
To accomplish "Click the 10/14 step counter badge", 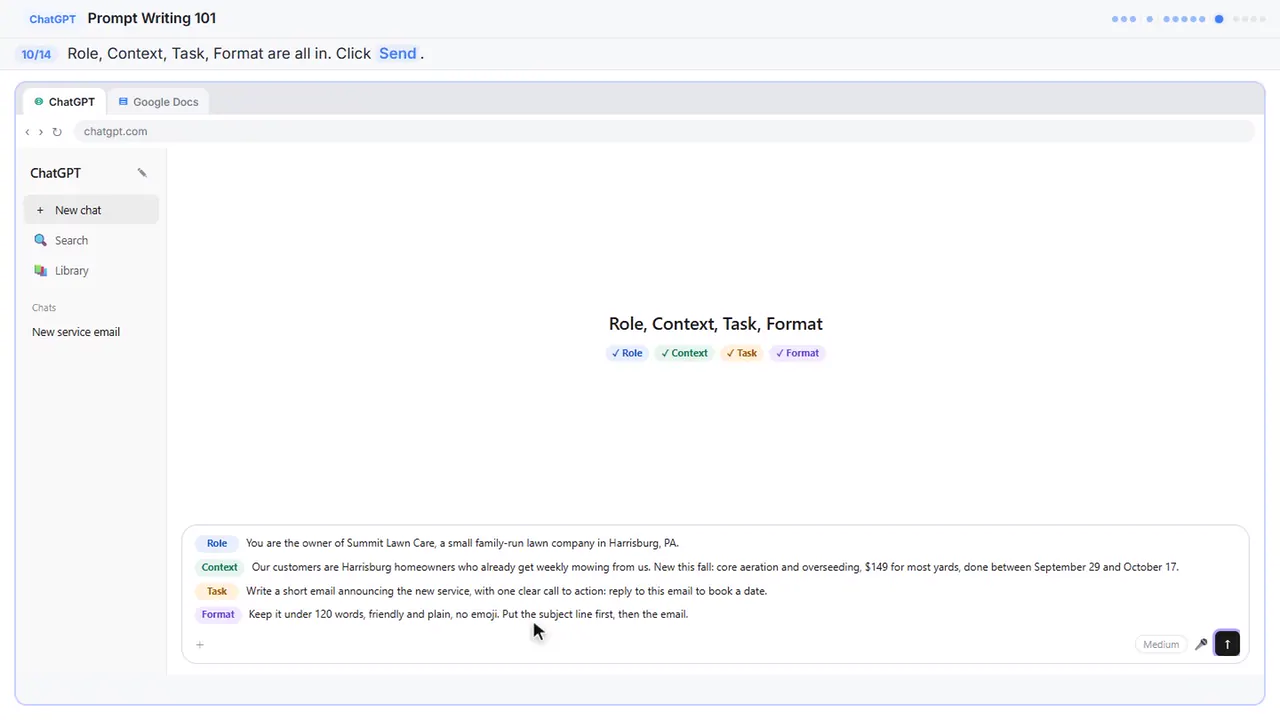I will point(36,54).
